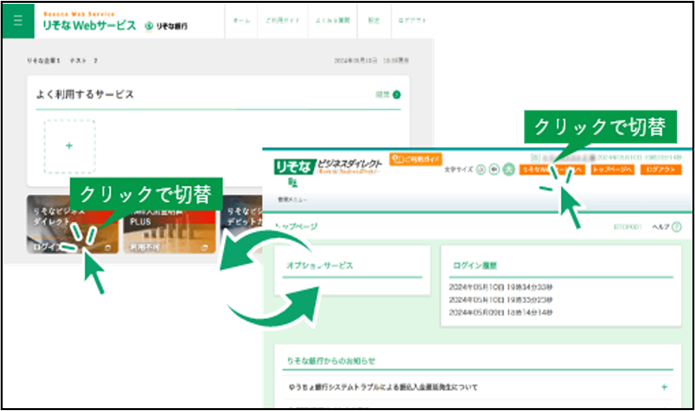The width and height of the screenshot is (695, 411).
Task: Open the りそなビジネスダイレクト service card
Action: [x=72, y=224]
